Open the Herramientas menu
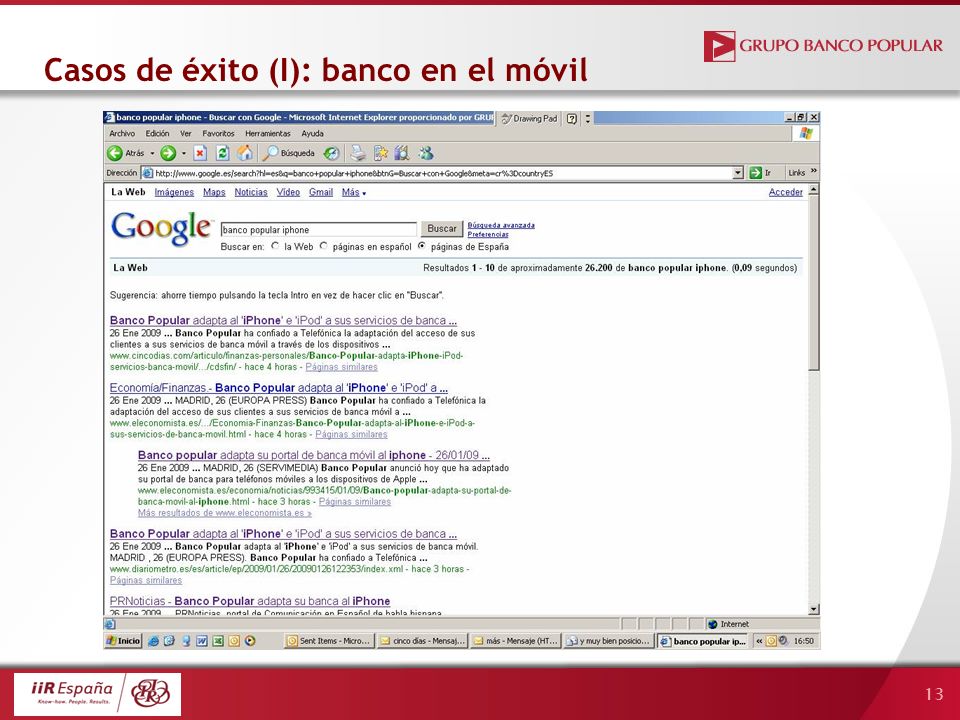This screenshot has width=960, height=720. pyautogui.click(x=268, y=133)
